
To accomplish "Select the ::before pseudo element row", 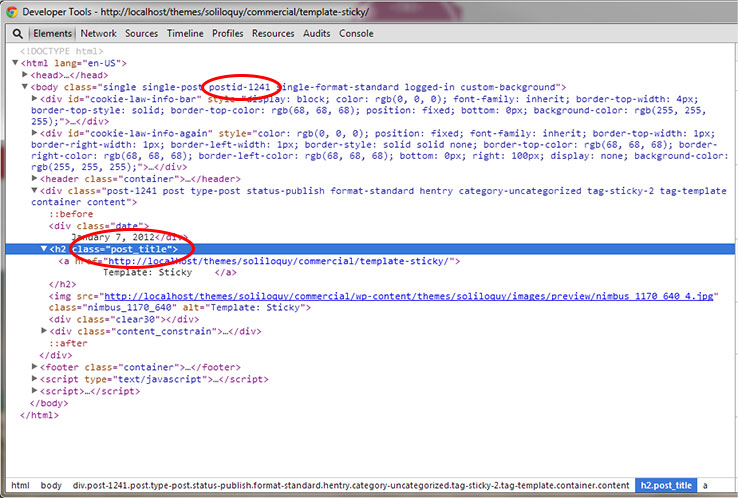I will (71, 214).
